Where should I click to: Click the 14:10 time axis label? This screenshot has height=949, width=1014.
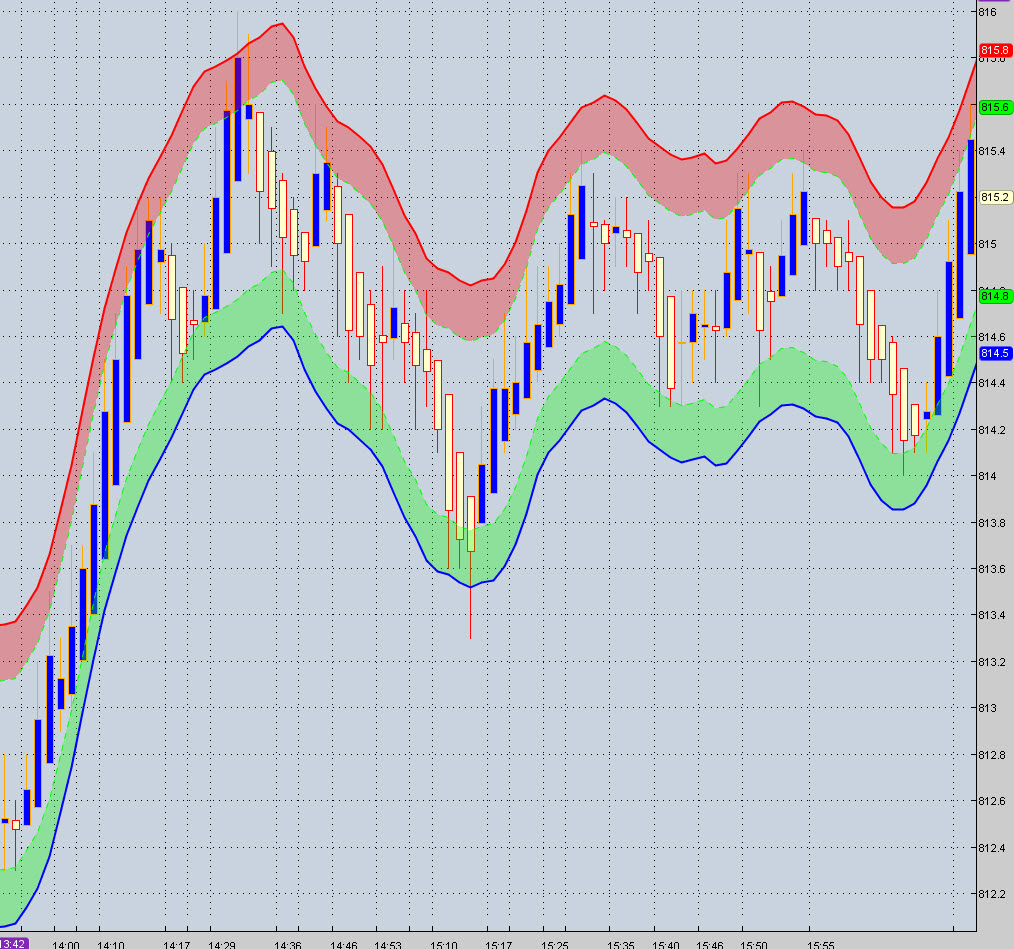point(111,945)
